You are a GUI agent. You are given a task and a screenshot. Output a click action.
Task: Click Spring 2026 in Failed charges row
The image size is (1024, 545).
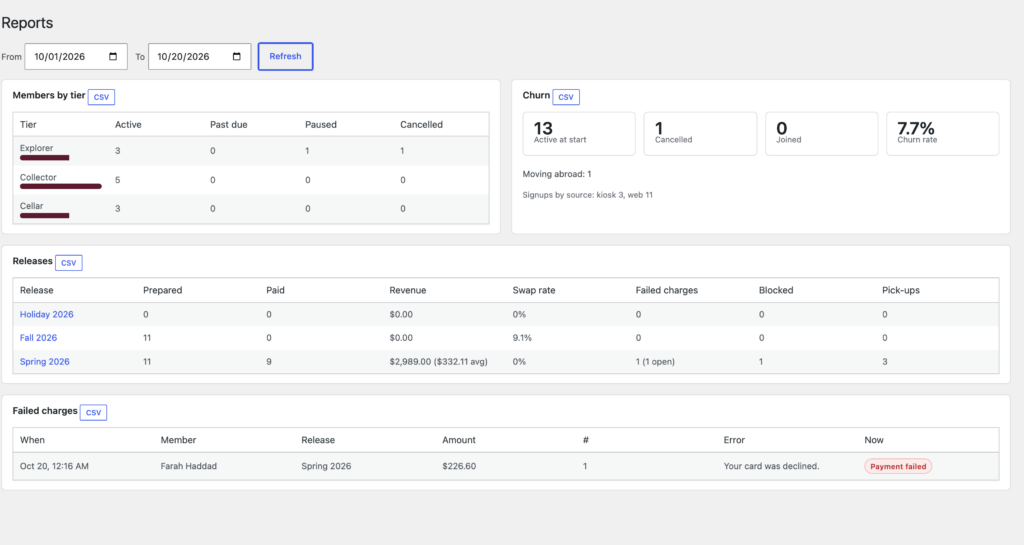tap(326, 466)
